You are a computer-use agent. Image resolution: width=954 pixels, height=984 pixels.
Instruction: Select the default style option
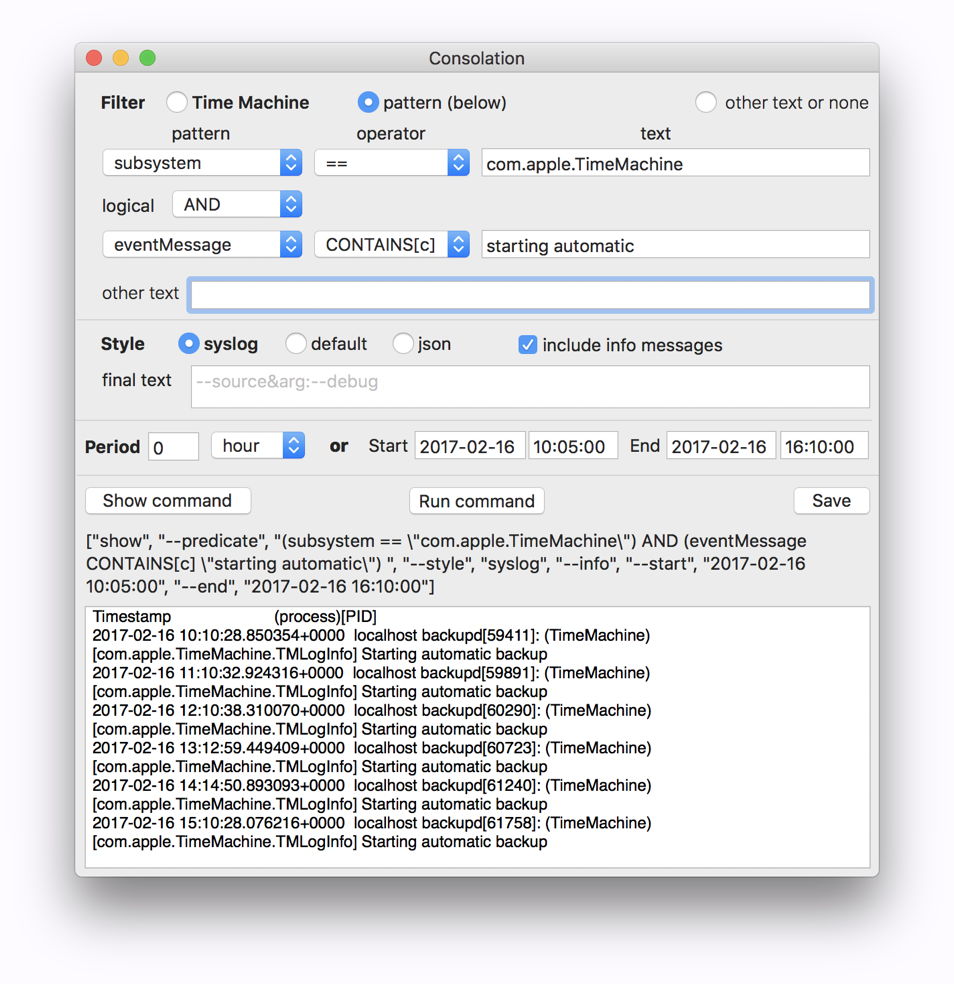click(296, 344)
